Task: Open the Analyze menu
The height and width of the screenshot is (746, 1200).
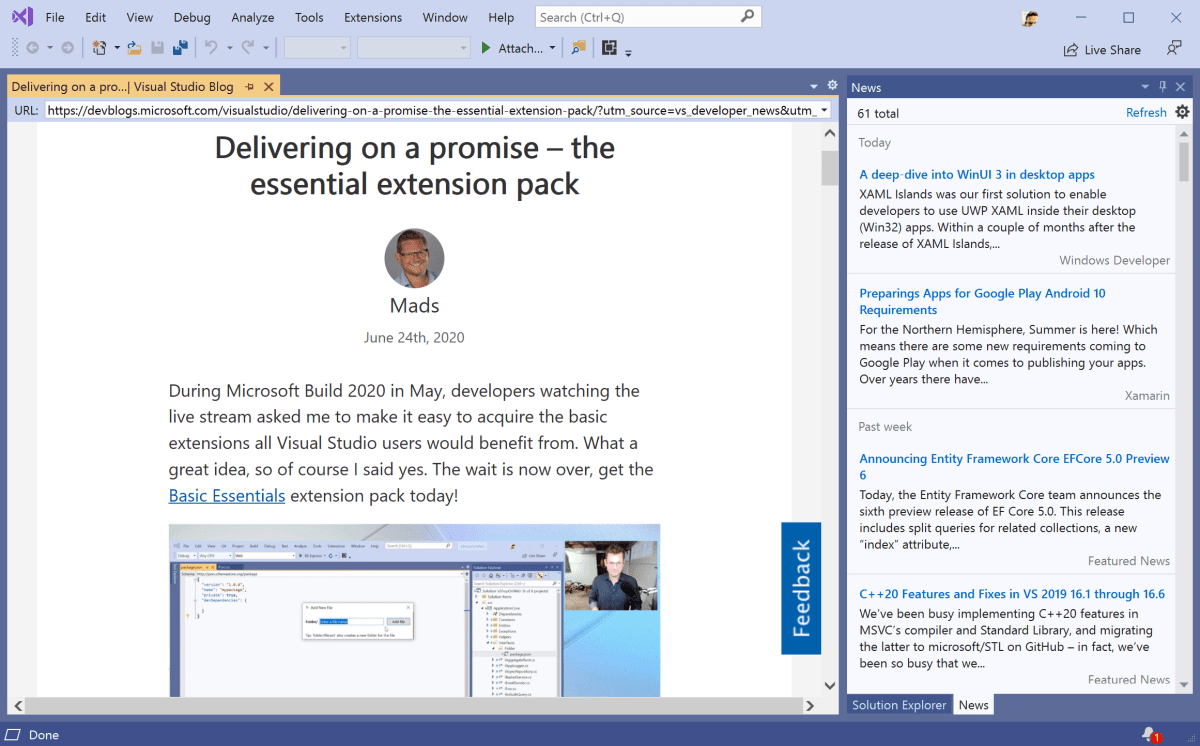Action: click(253, 18)
